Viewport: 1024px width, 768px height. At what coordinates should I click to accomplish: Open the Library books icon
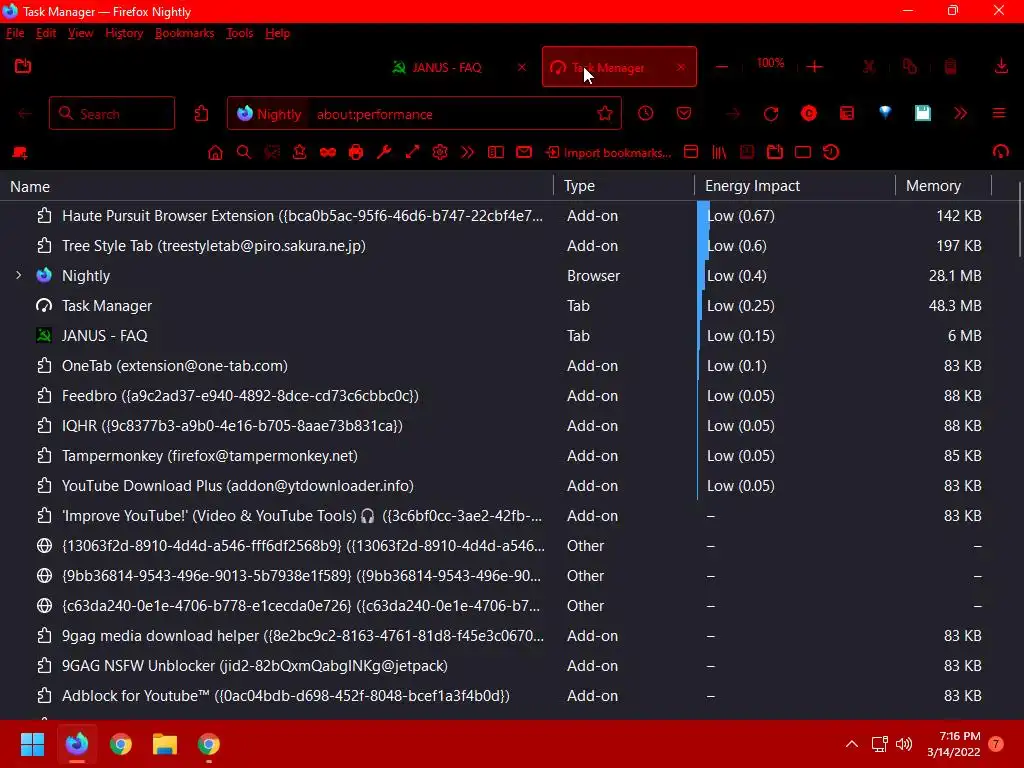pyautogui.click(x=719, y=153)
